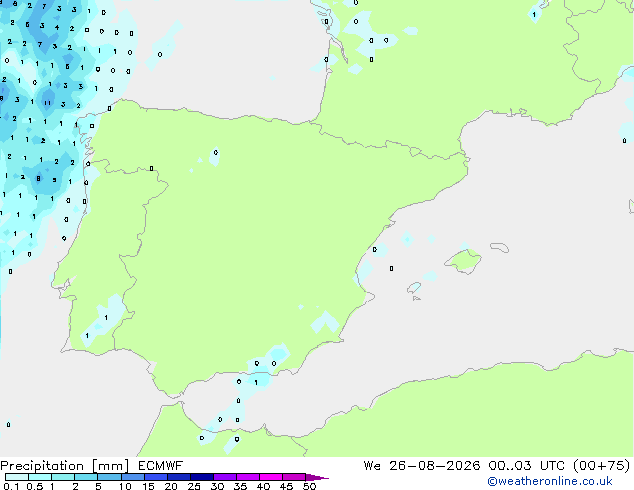Screen dimensions: 634x490
Task: Select the ECMWF model label
Action: point(161,466)
